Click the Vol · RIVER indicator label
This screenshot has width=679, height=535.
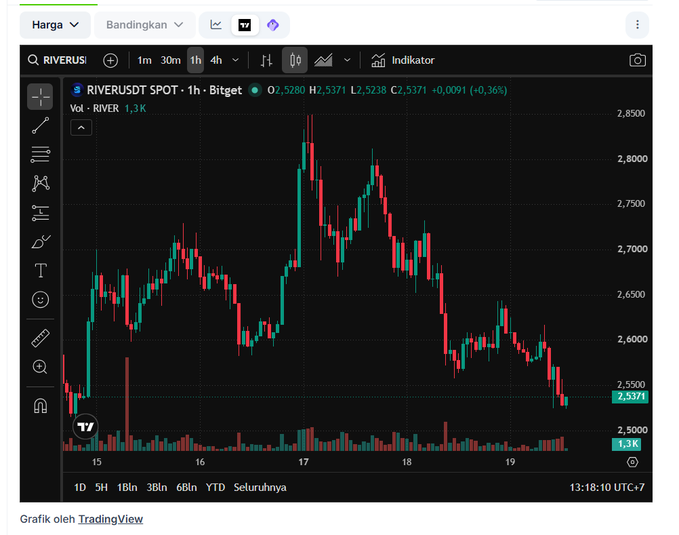pos(94,108)
